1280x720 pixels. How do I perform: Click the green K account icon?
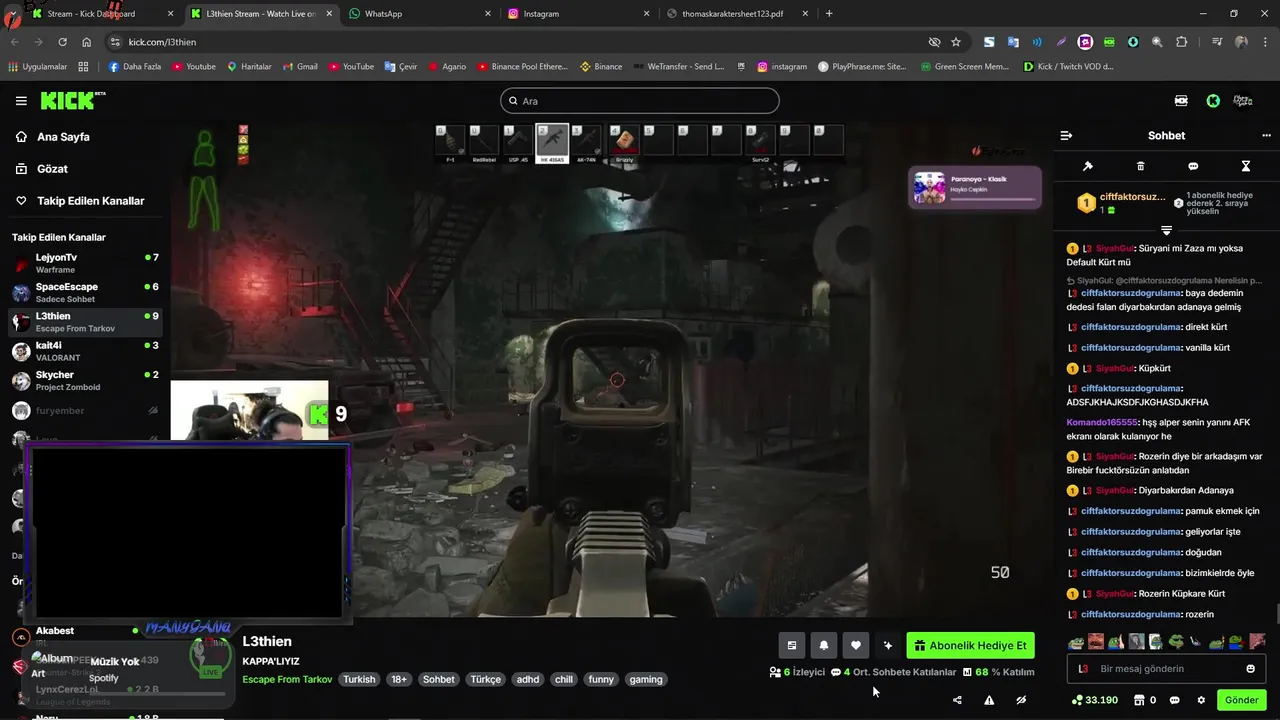click(1213, 101)
